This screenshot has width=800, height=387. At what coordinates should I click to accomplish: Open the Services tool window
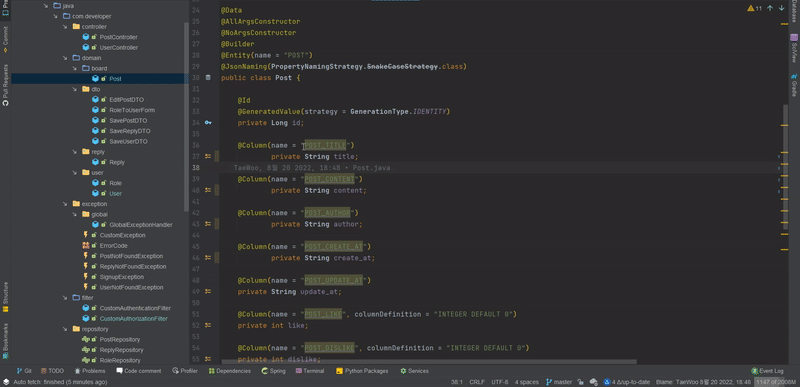point(414,371)
